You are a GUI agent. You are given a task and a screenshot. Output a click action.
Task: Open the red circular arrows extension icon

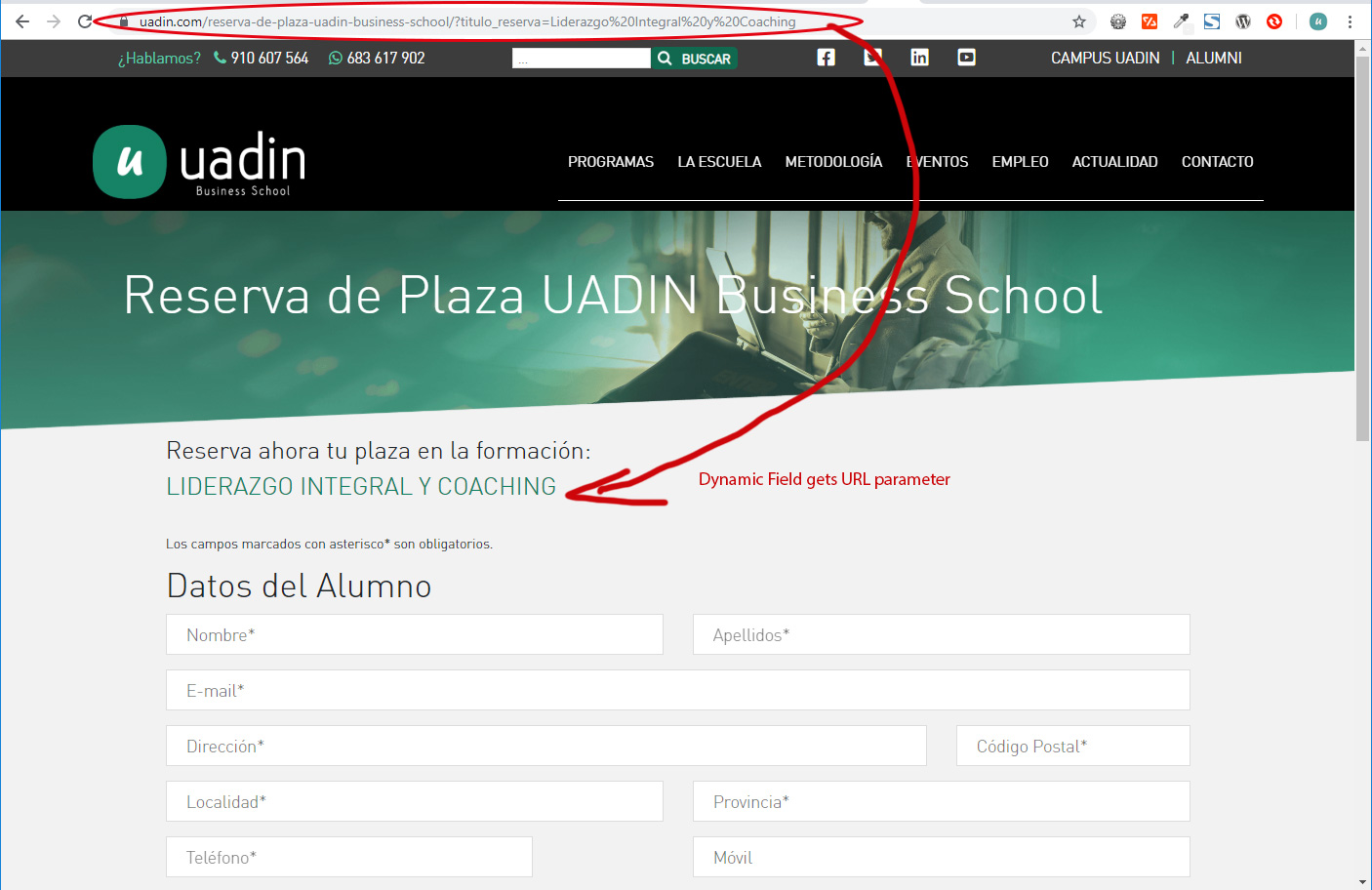[x=1274, y=21]
